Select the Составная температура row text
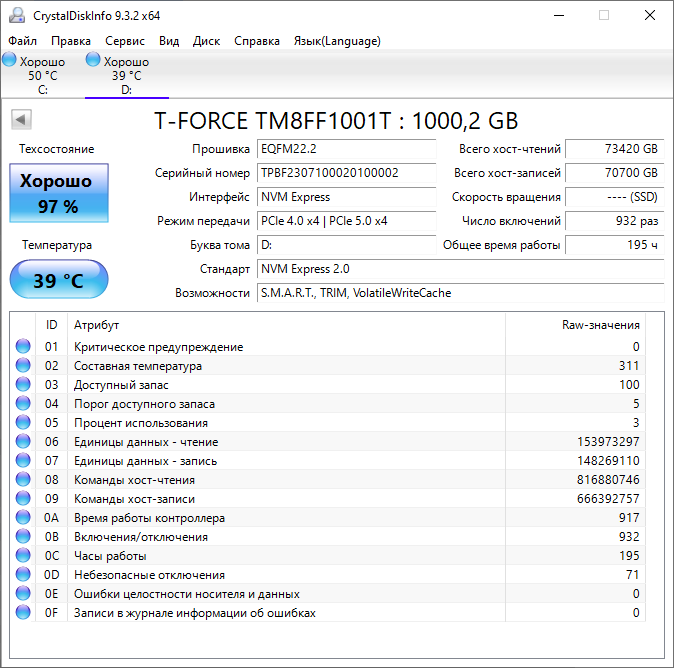 [138, 366]
